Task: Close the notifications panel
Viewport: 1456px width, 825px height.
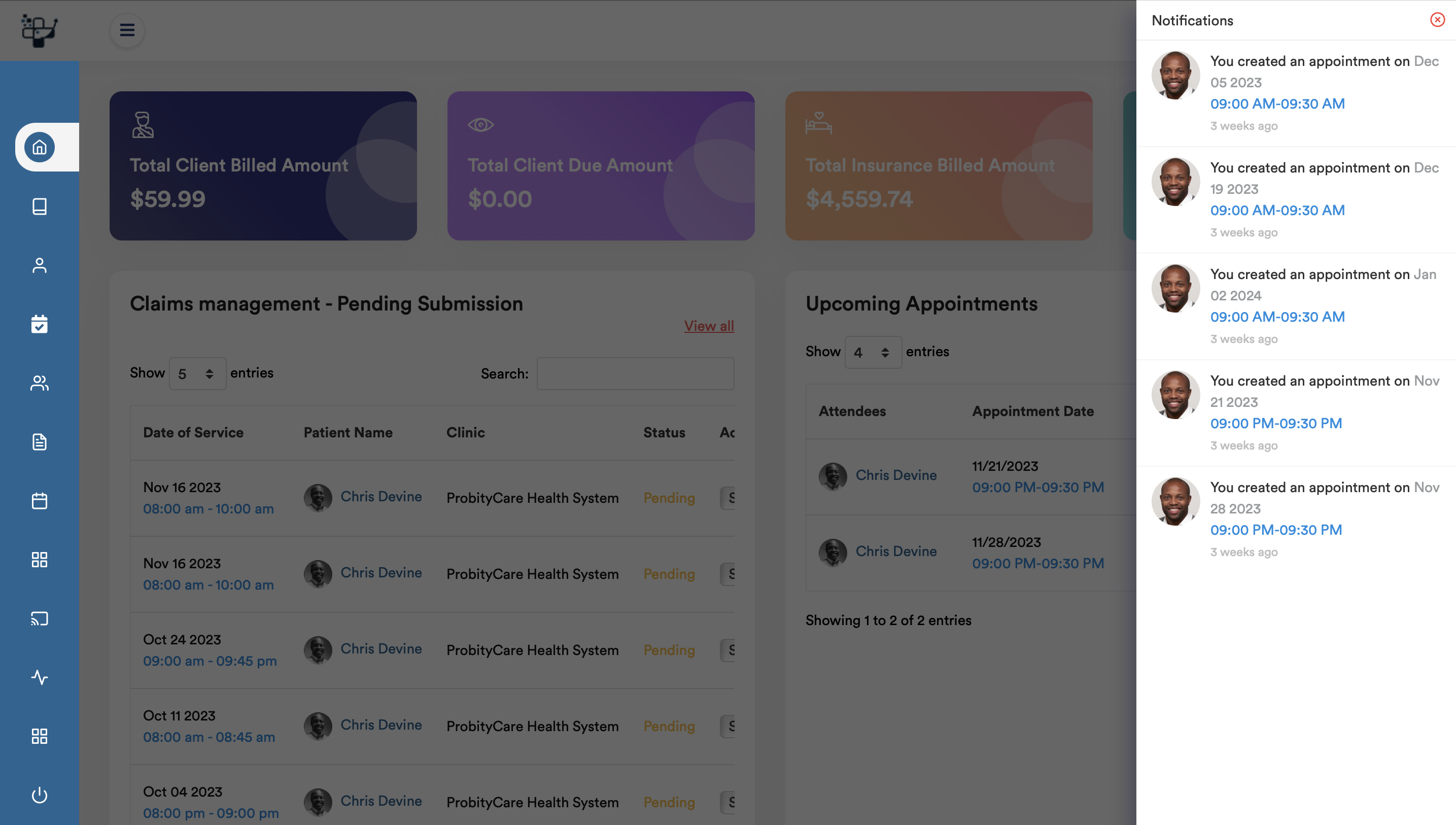Action: click(x=1437, y=19)
